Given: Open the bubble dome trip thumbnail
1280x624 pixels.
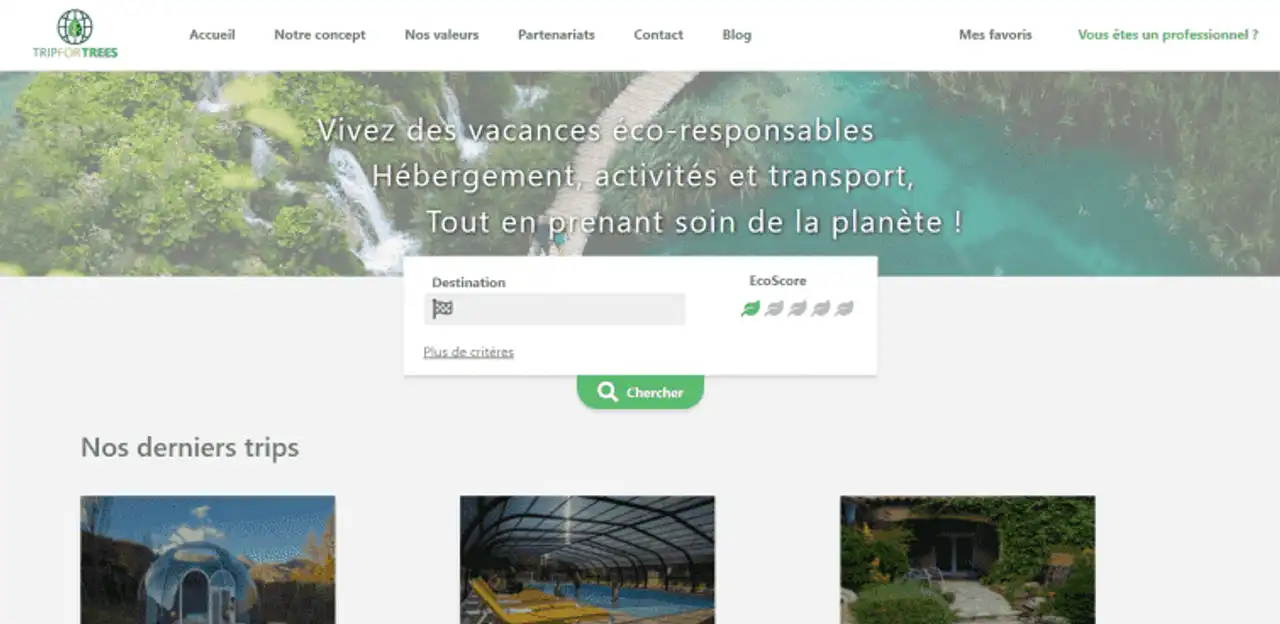Looking at the screenshot, I should (208, 560).
